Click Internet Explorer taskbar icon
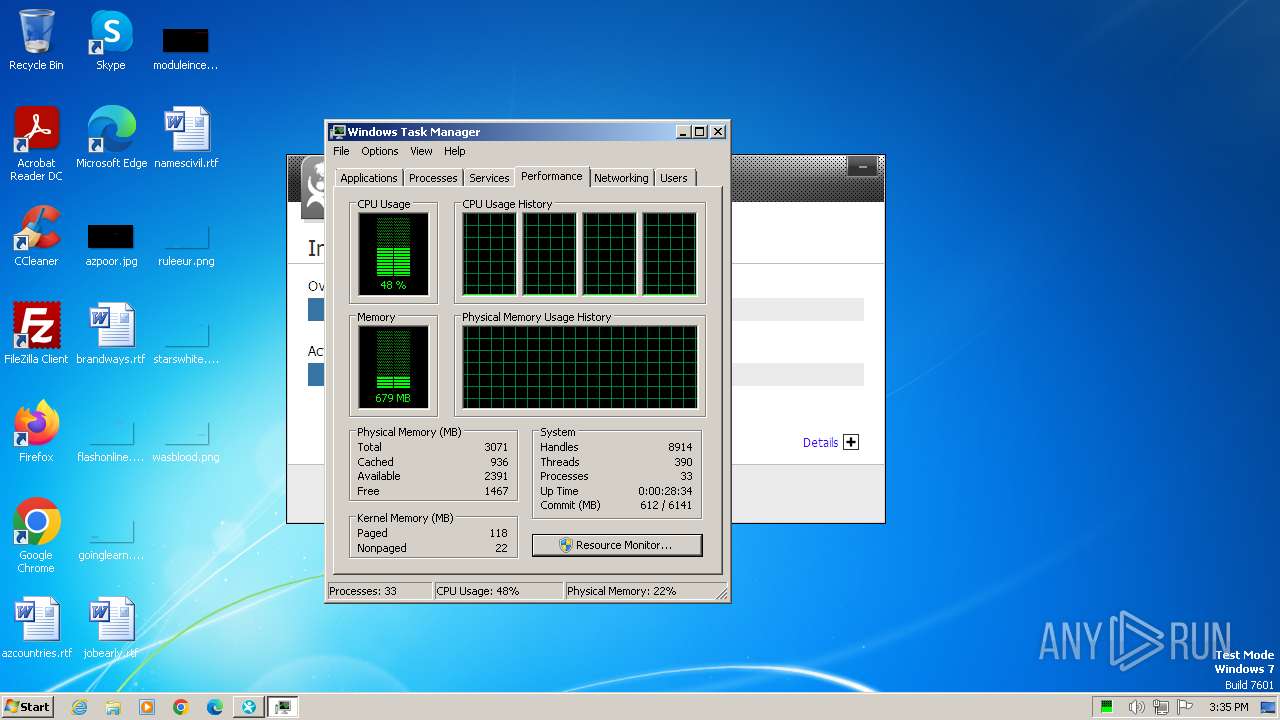The width and height of the screenshot is (1280, 720). 80,707
